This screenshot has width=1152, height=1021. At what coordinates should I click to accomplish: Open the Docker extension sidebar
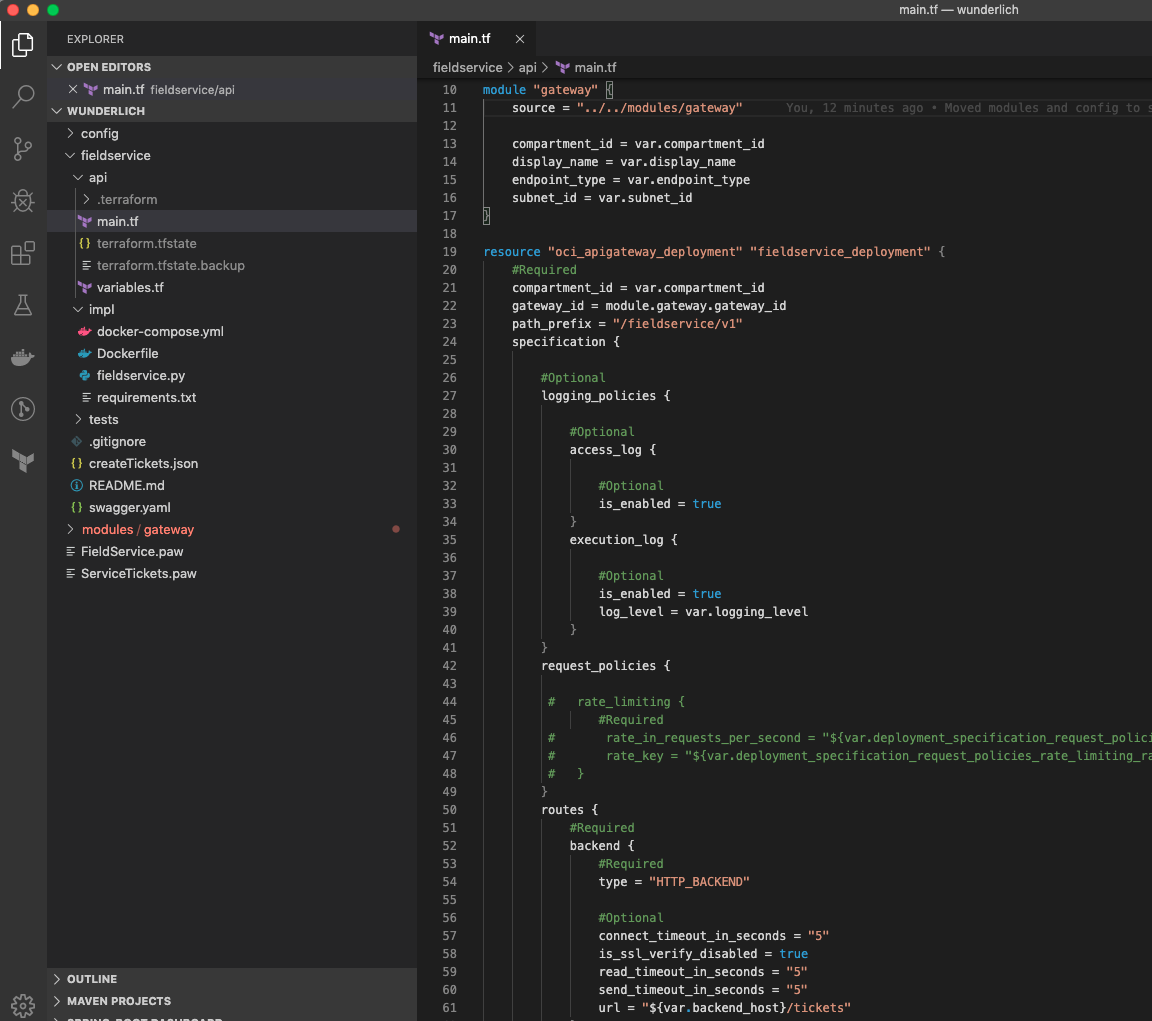22,357
